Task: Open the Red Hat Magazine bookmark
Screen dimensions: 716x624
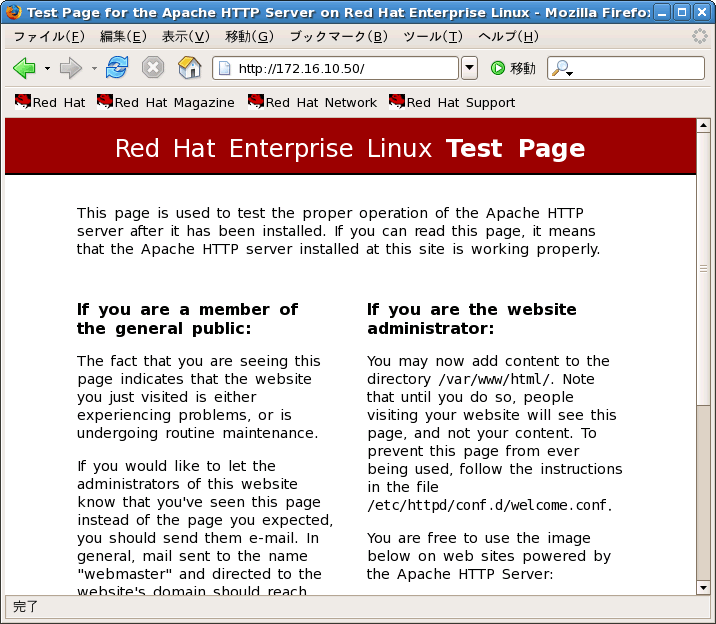Action: click(x=166, y=102)
